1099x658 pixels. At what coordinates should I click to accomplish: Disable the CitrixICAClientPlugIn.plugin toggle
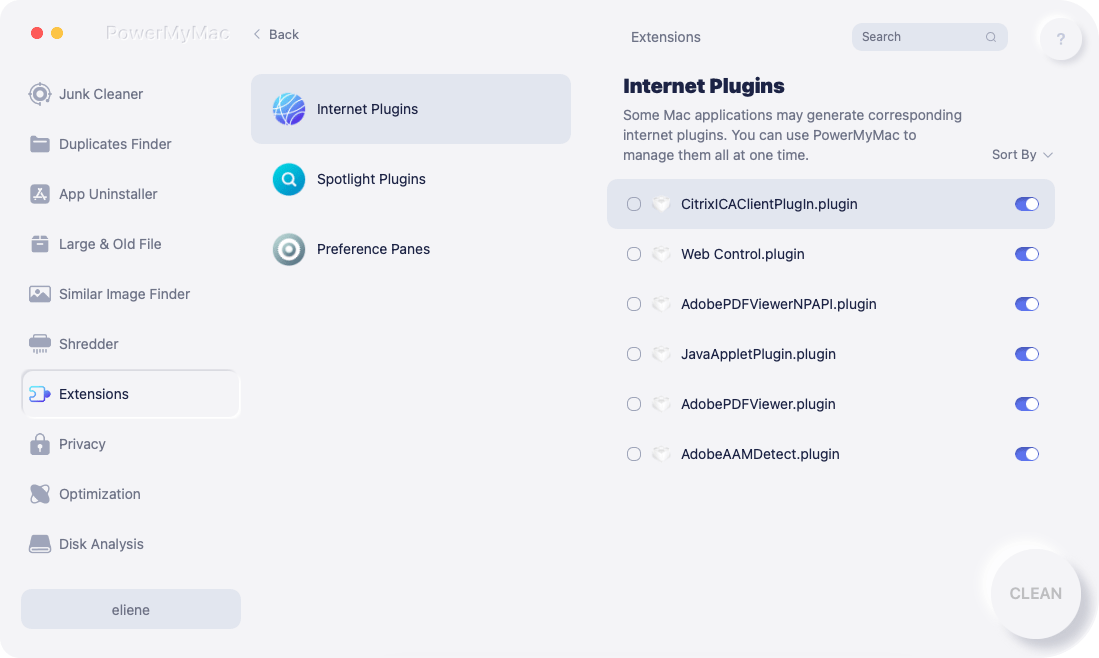(1027, 204)
